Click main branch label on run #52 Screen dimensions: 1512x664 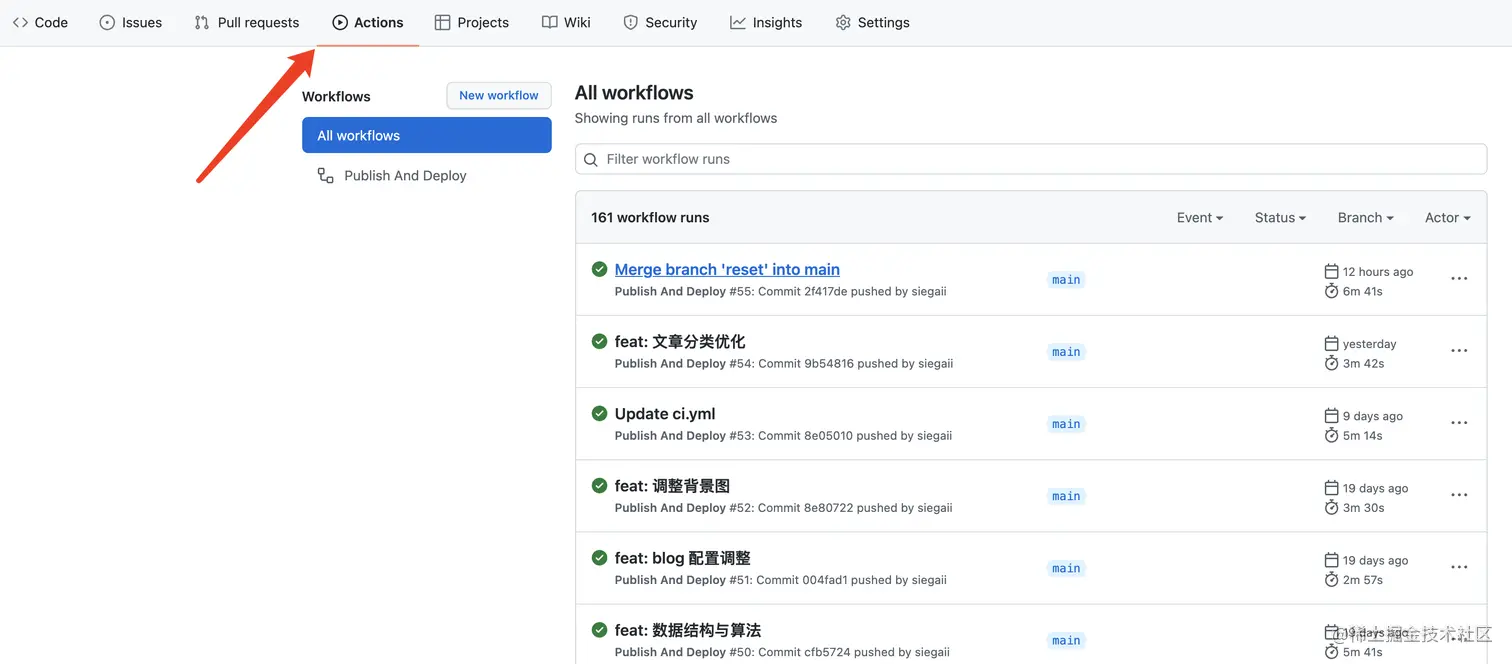coord(1066,495)
